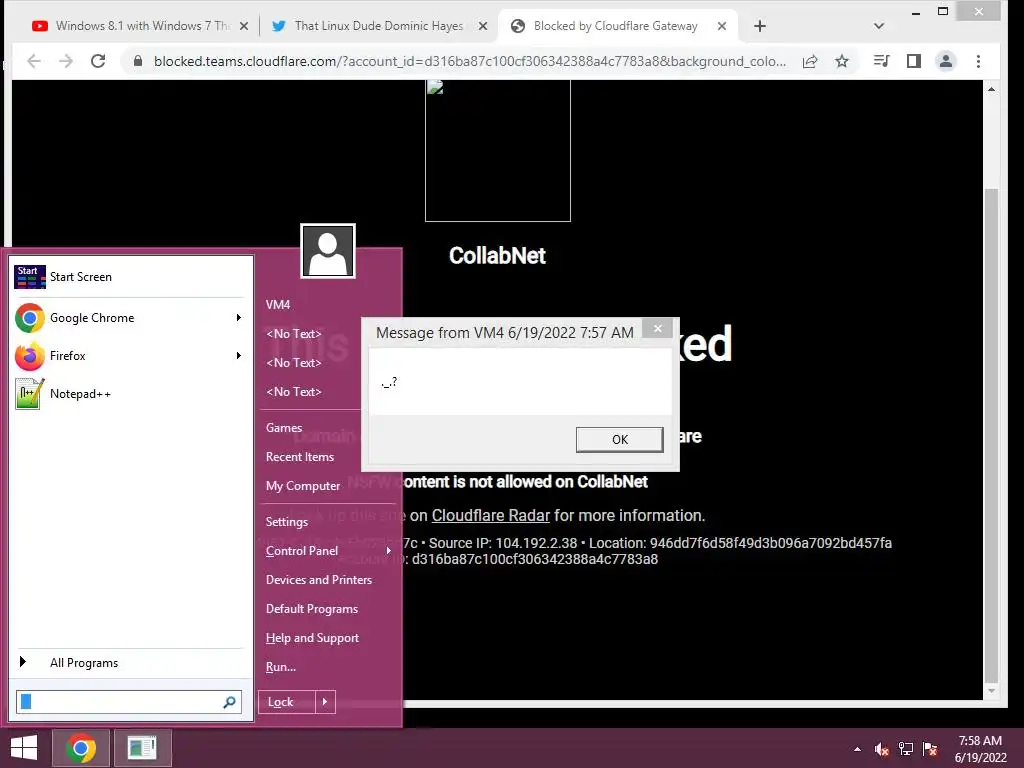This screenshot has height=768, width=1024.
Task: Close the YouTube Windows 8.1 tab
Action: [x=244, y=26]
